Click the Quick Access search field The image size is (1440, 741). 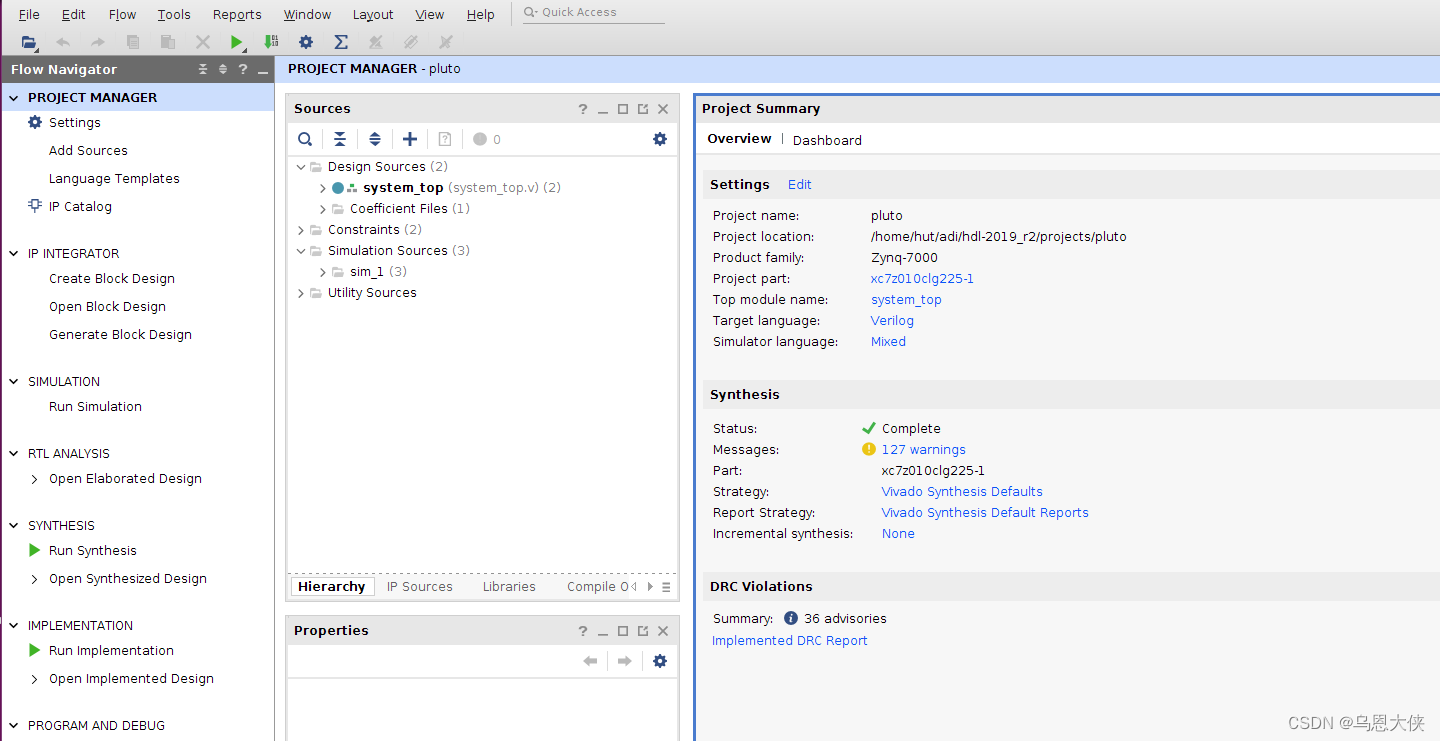pos(594,13)
